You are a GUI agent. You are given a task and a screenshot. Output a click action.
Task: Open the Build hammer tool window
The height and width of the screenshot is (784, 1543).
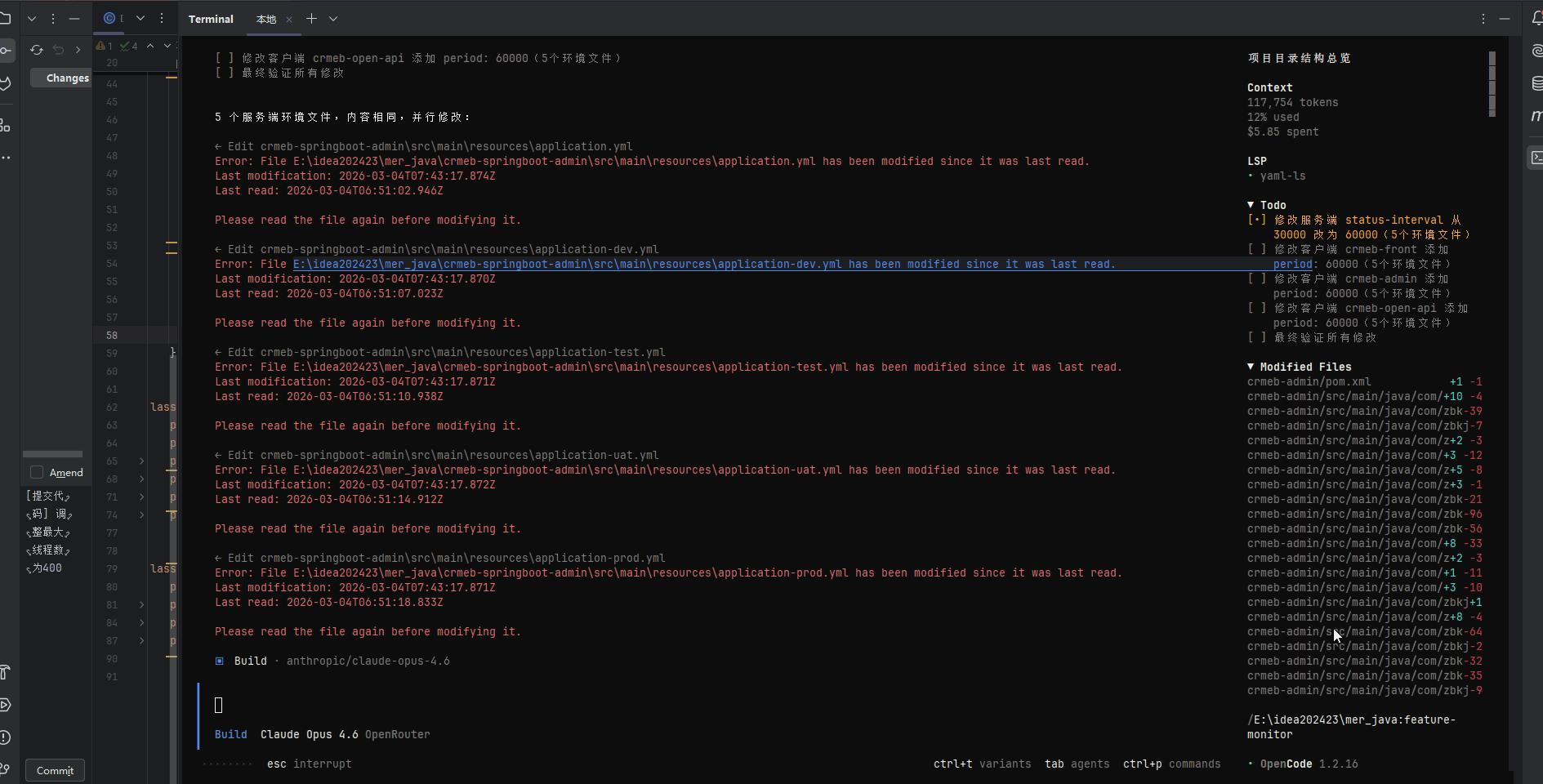5,672
